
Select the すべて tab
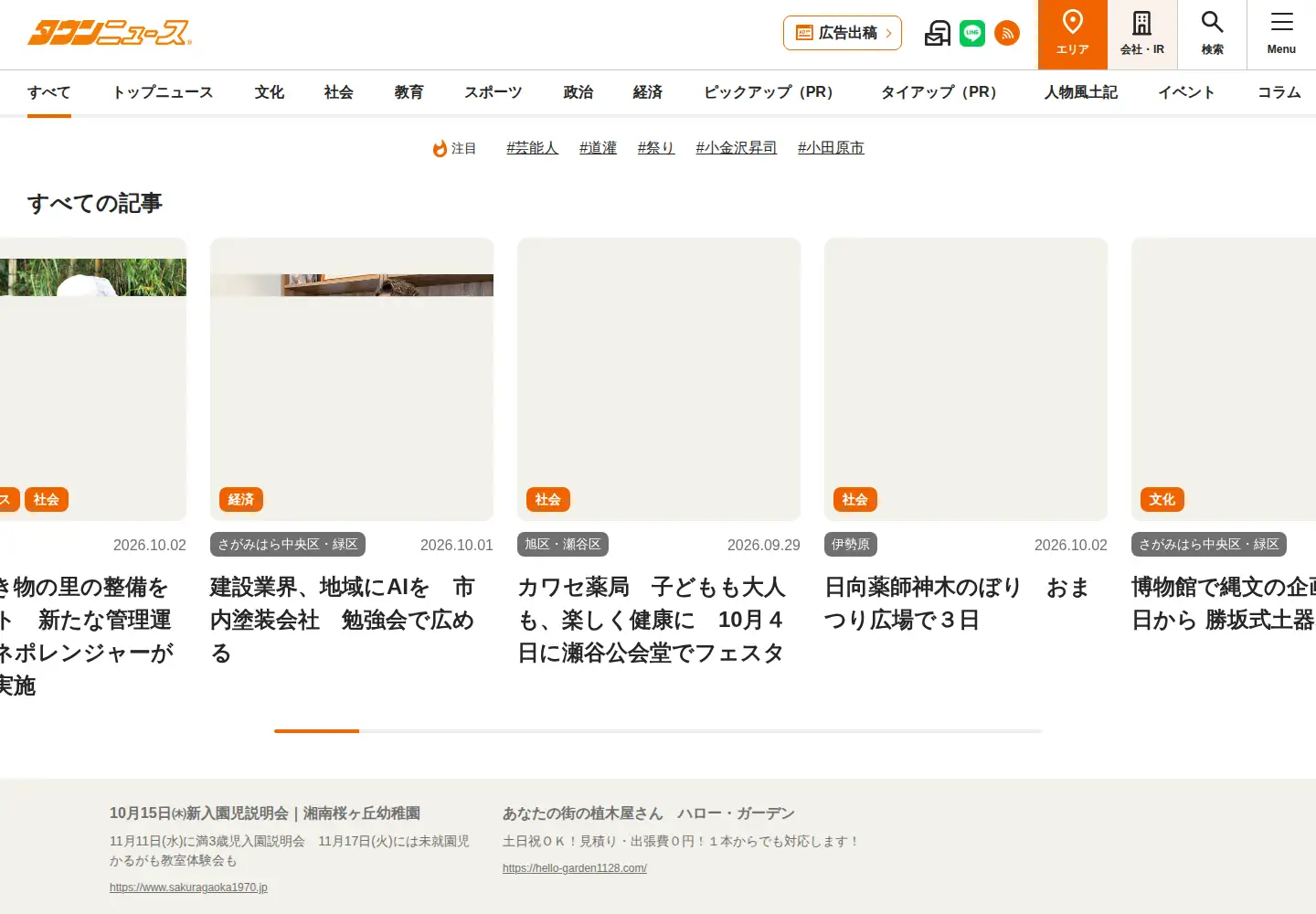pos(49,92)
